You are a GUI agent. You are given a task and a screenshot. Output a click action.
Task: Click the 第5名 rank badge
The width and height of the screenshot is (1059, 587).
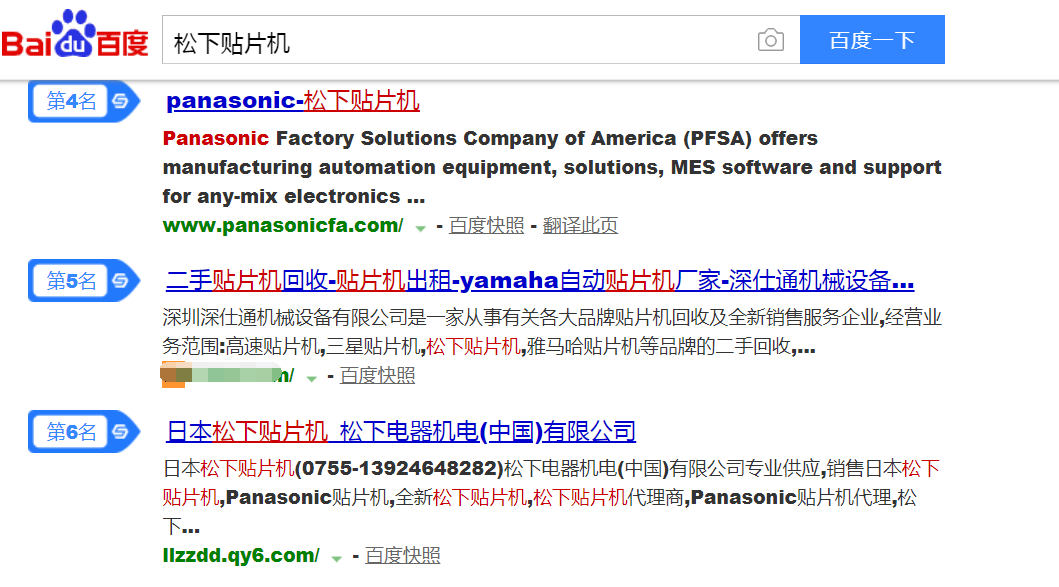pos(84,280)
